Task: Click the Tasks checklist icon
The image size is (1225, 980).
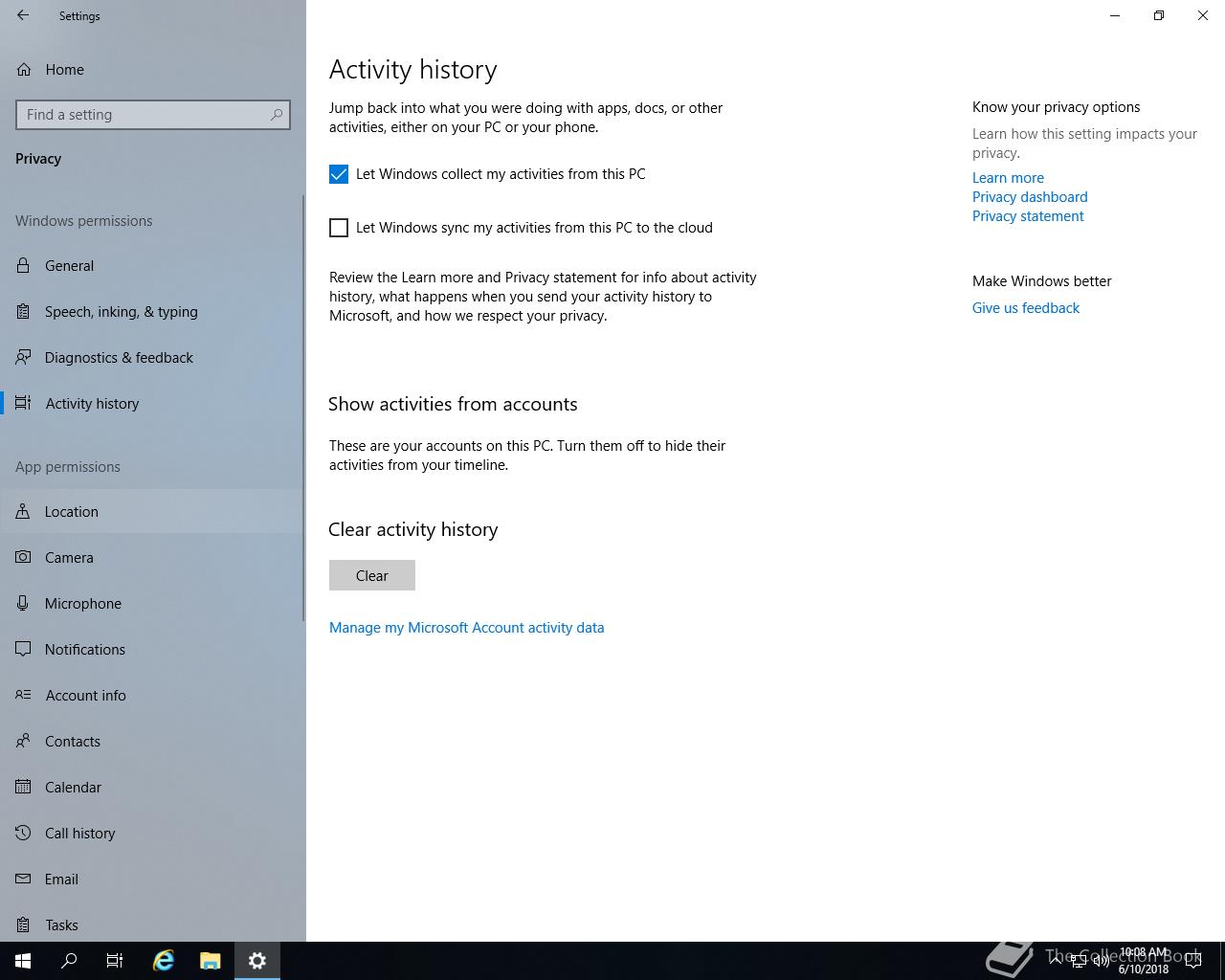Action: click(x=24, y=925)
